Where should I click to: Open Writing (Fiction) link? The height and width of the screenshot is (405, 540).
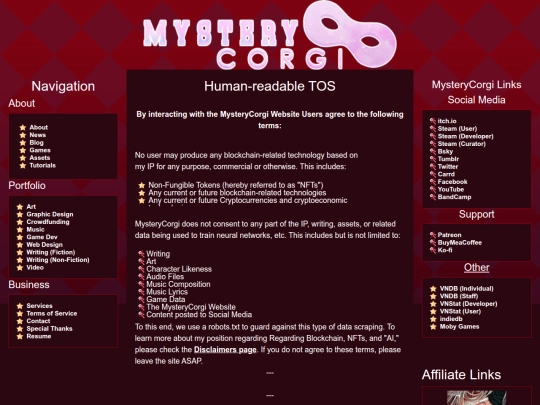coord(51,252)
